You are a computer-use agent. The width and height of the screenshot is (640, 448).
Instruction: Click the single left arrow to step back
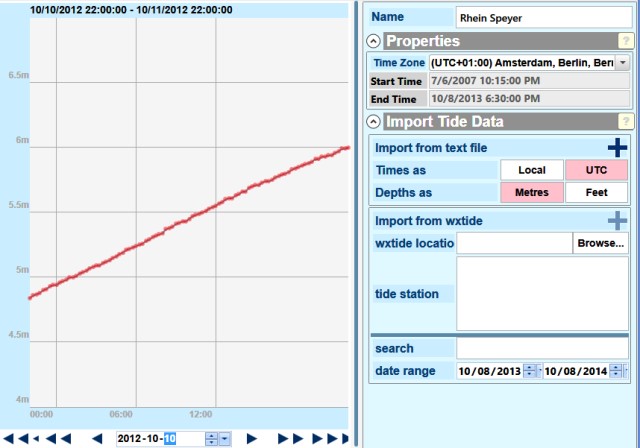click(97, 438)
